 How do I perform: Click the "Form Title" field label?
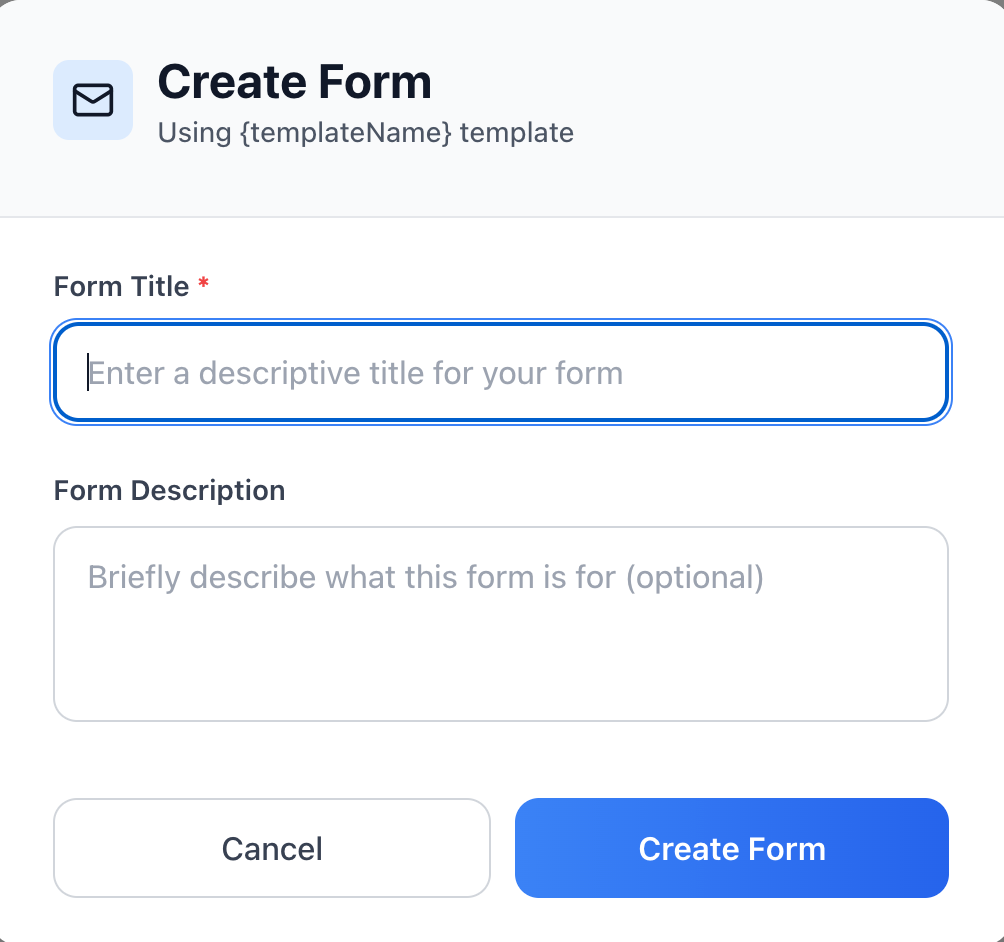121,286
